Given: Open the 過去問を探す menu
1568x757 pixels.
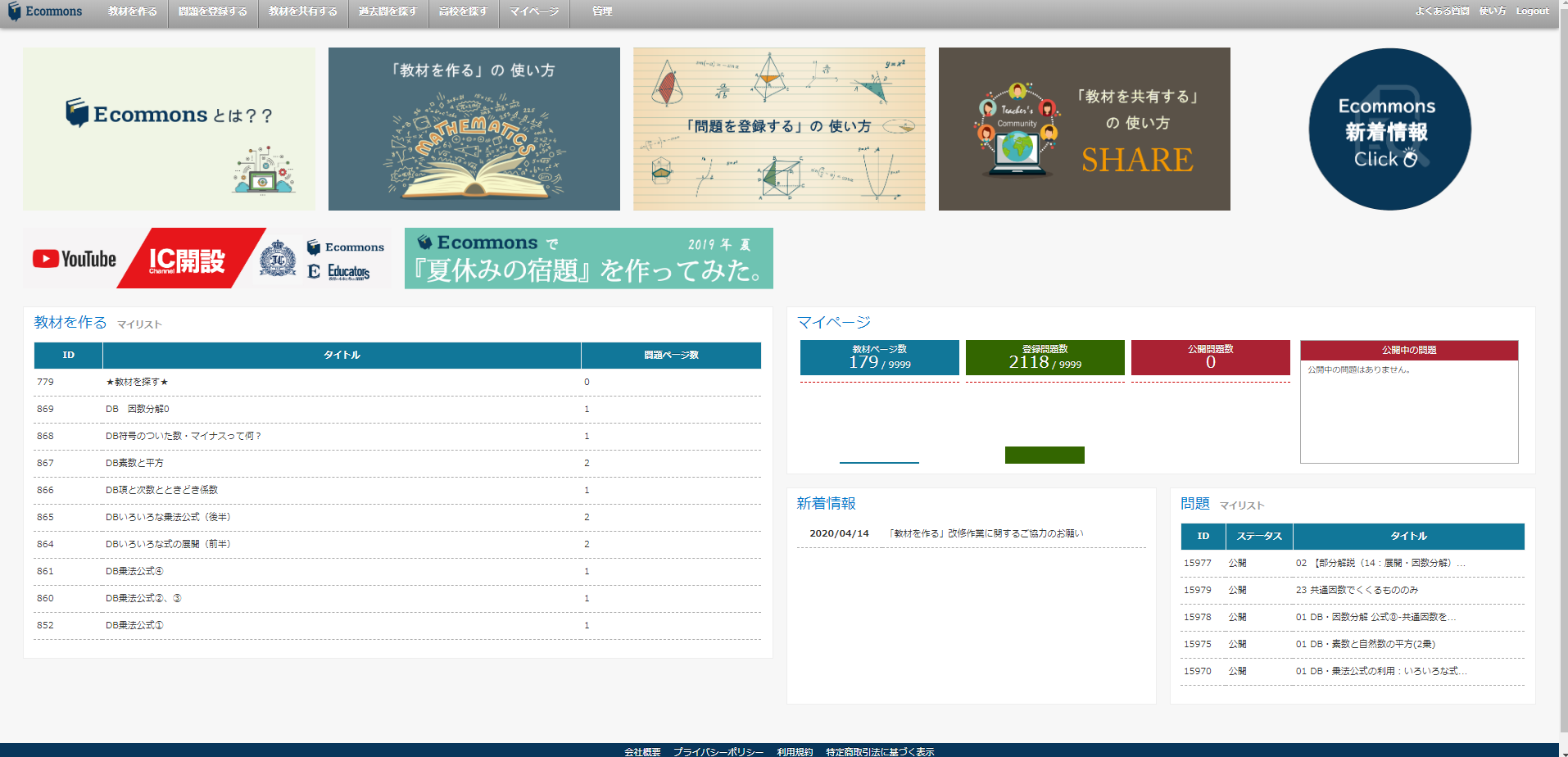Looking at the screenshot, I should (x=387, y=11).
